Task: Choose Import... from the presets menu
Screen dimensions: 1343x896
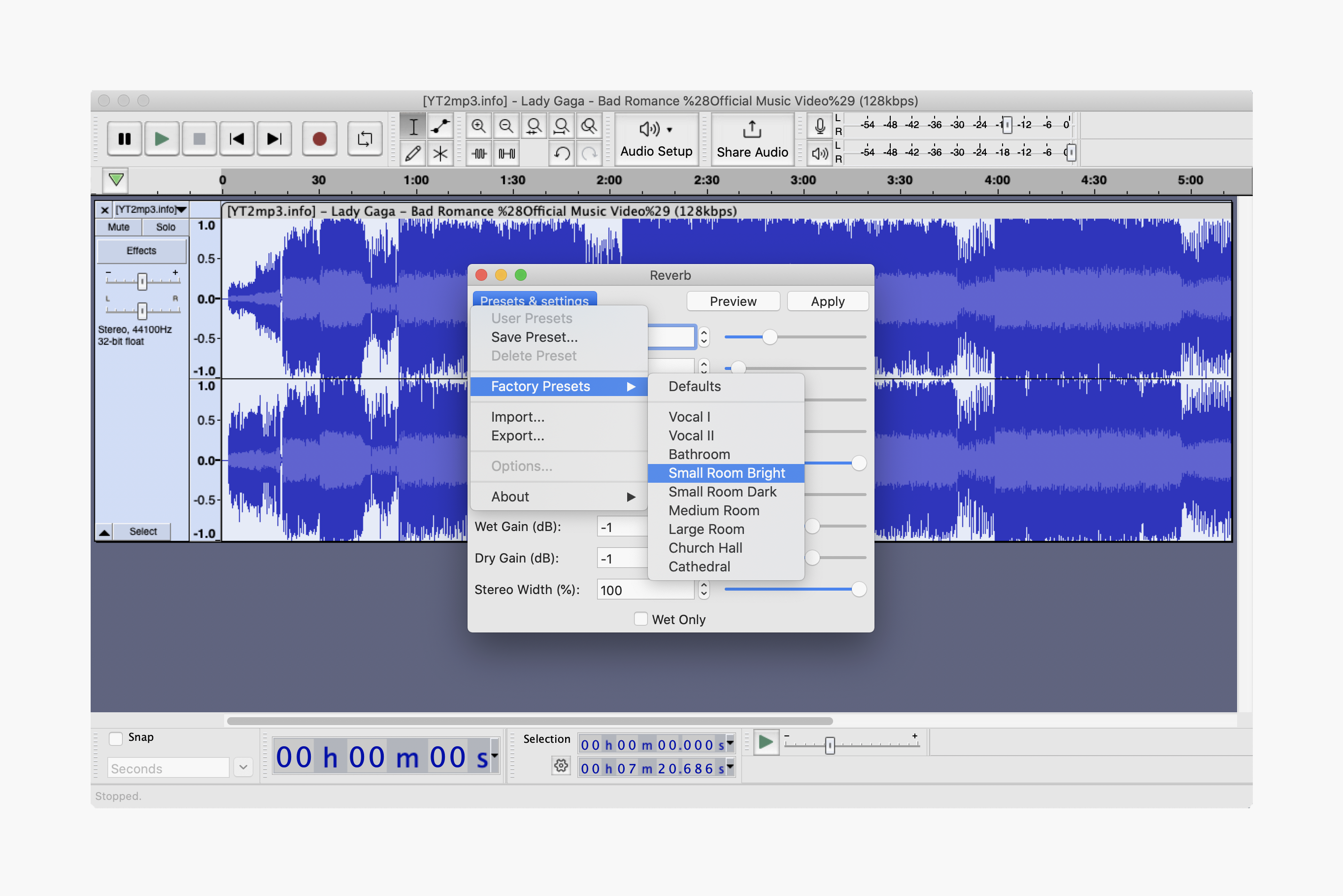Action: [x=559, y=417]
